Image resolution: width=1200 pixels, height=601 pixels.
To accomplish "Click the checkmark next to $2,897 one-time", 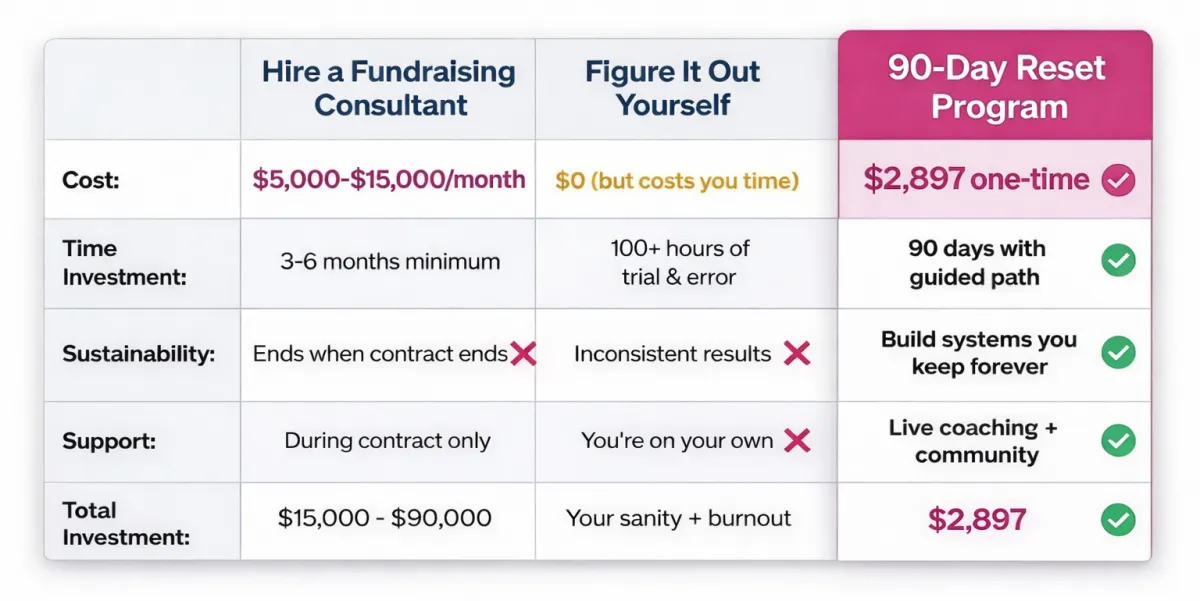I will pos(1118,180).
